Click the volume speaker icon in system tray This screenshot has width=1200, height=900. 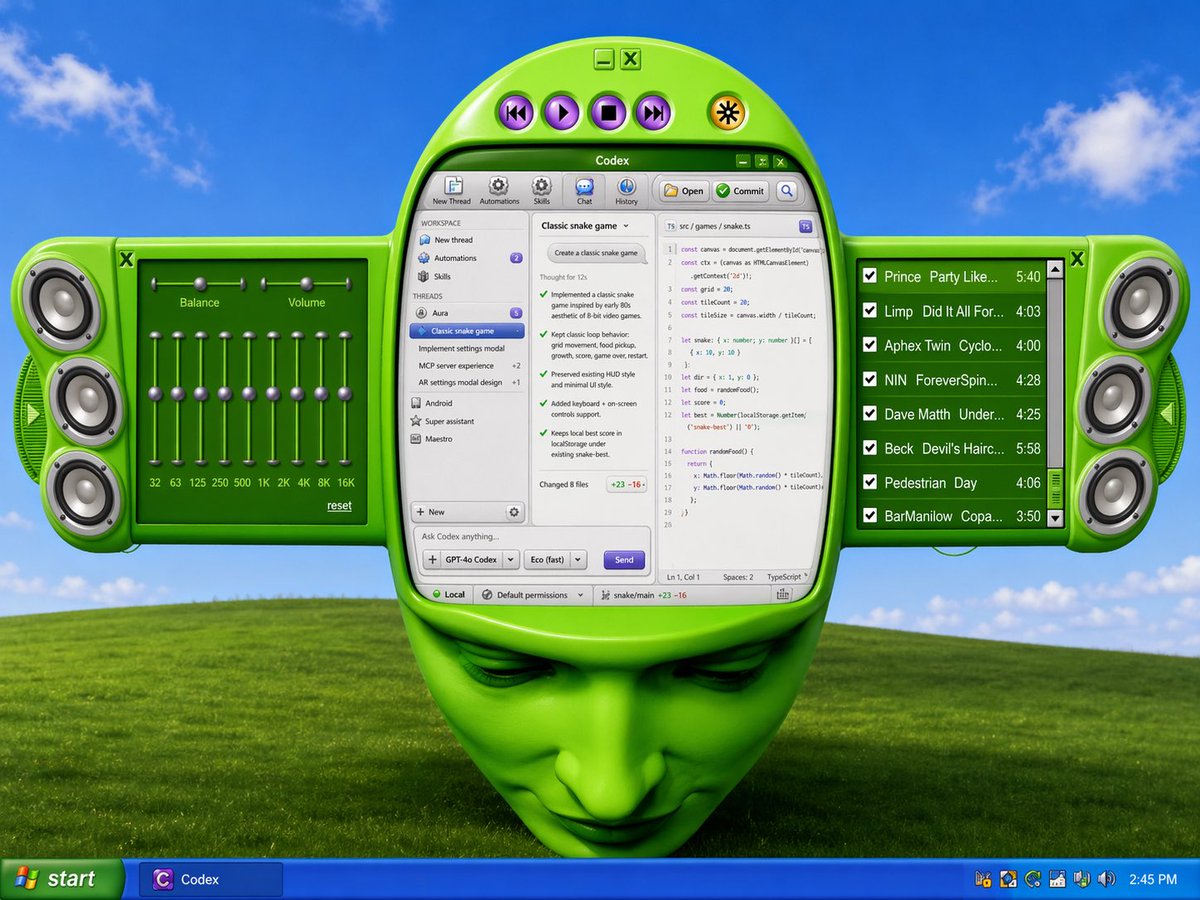pyautogui.click(x=1106, y=880)
